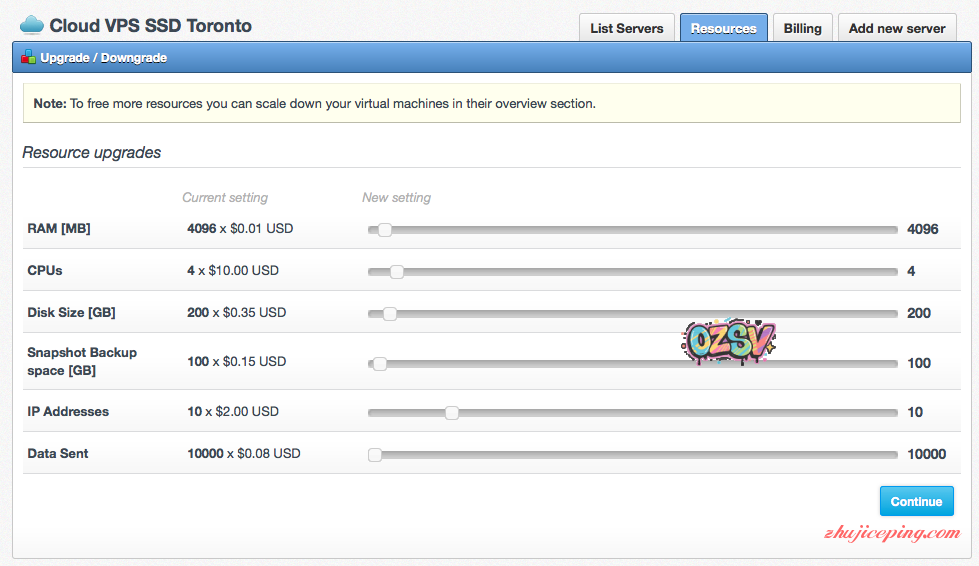Go to the Add new server tab
Screen dimensions: 979x566
pos(896,28)
